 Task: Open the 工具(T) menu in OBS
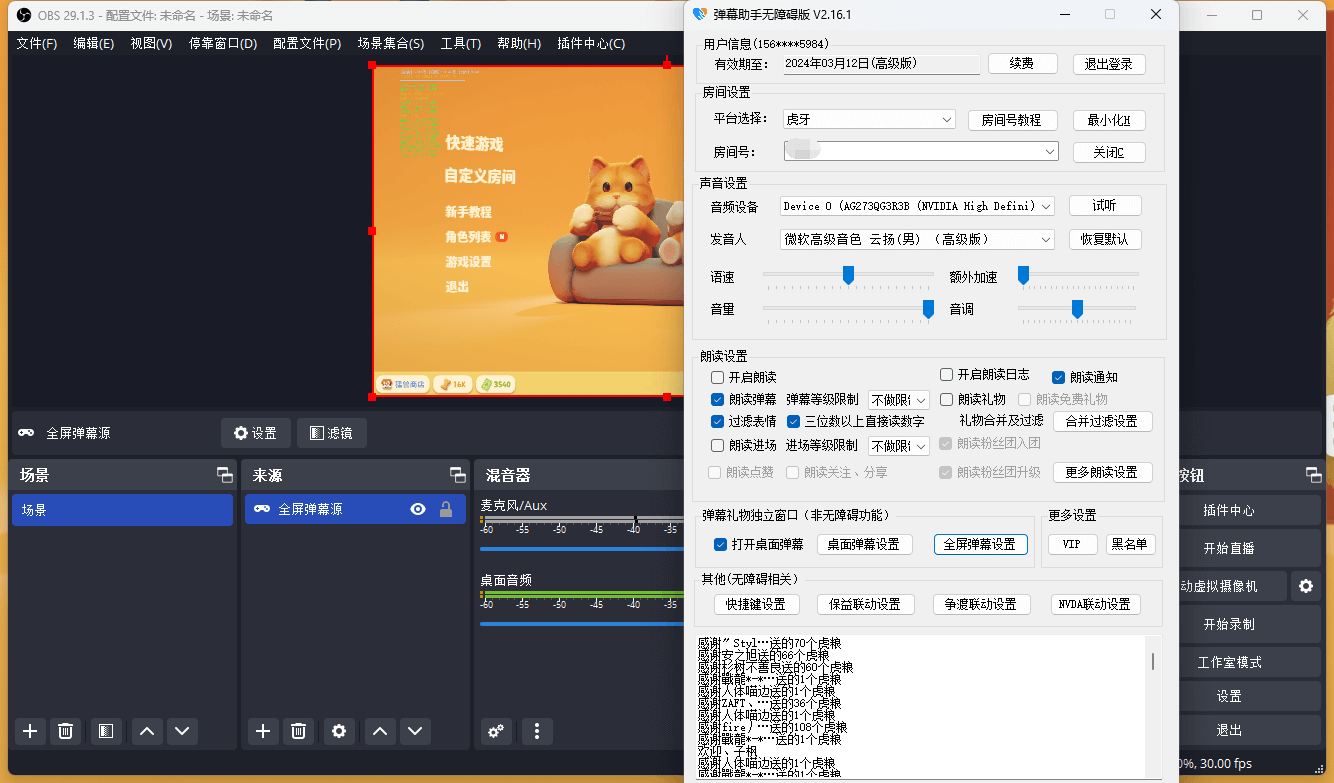(x=461, y=44)
